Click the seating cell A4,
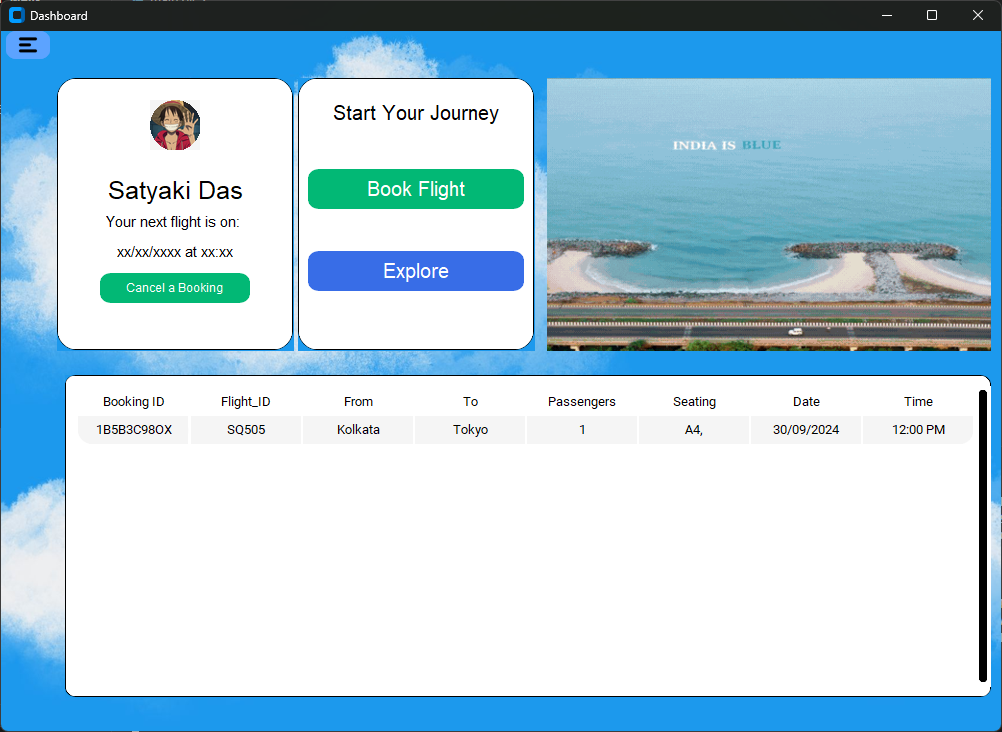This screenshot has width=1002, height=732. click(x=694, y=430)
